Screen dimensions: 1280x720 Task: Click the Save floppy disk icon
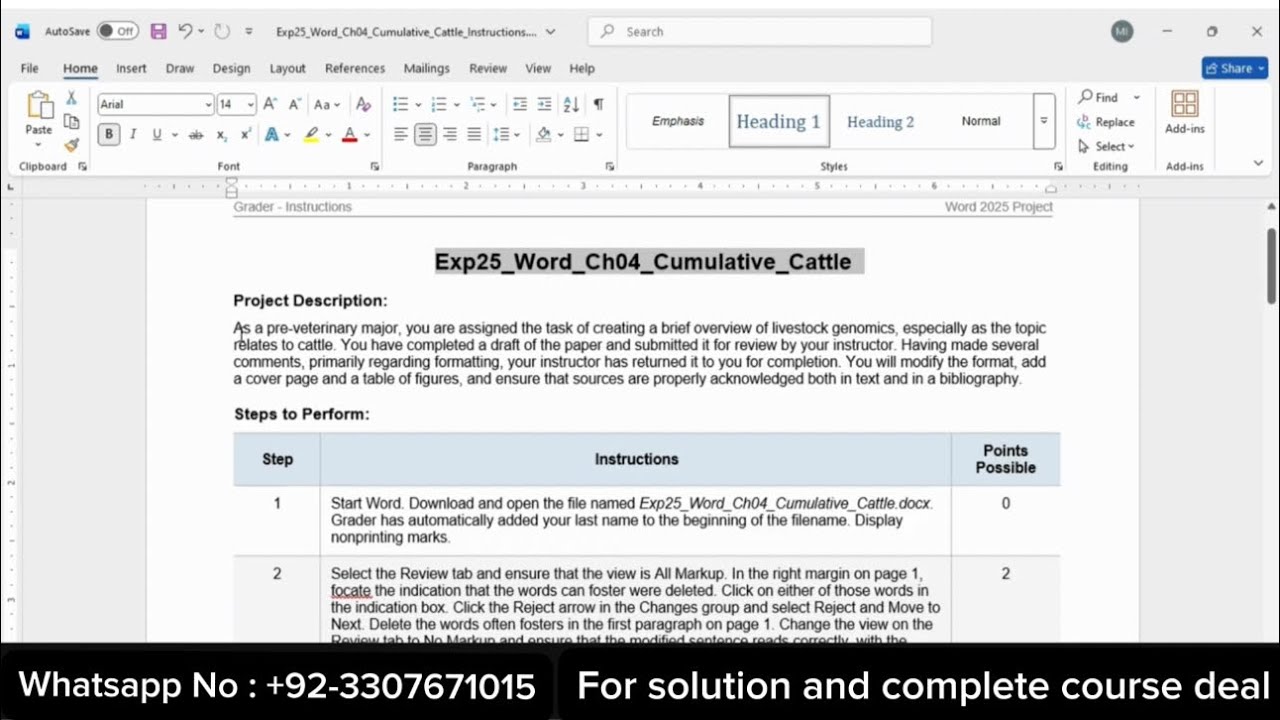[158, 31]
